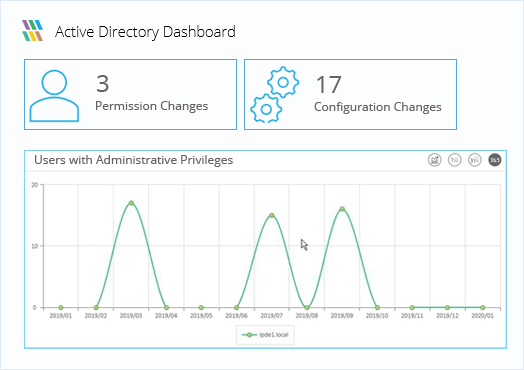Image resolution: width=524 pixels, height=370 pixels.
Task: Click the 2020/01 x-axis label
Action: tap(483, 316)
